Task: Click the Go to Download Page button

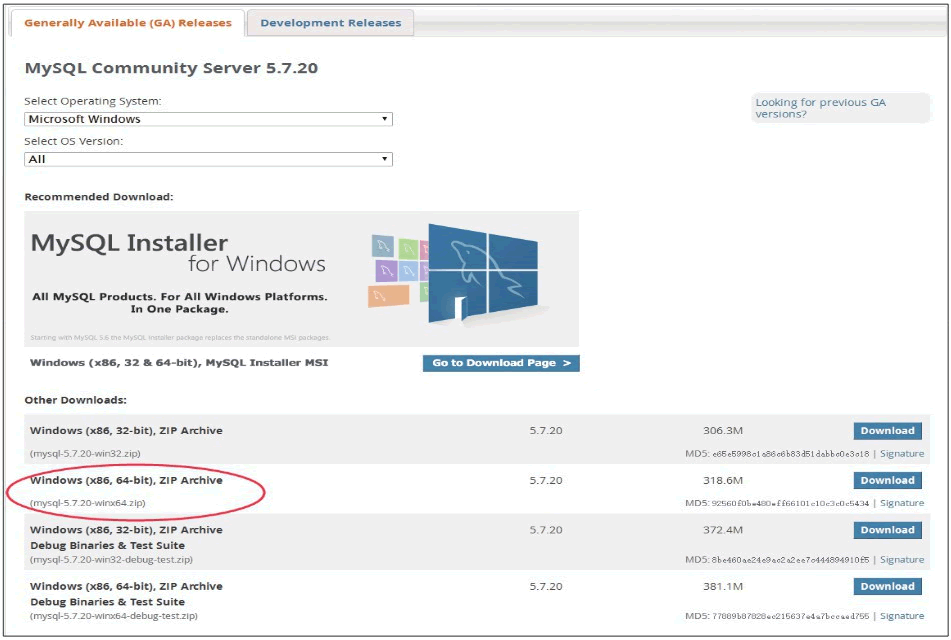Action: (501, 363)
